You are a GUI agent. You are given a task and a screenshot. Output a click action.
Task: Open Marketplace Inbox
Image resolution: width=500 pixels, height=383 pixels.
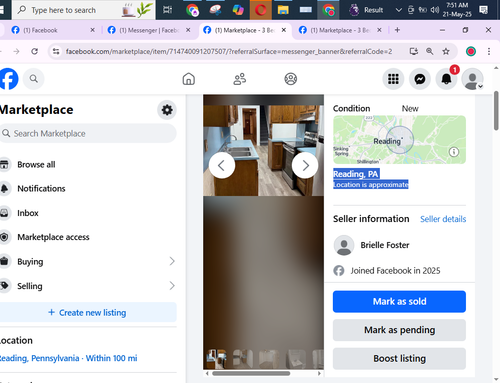(28, 213)
